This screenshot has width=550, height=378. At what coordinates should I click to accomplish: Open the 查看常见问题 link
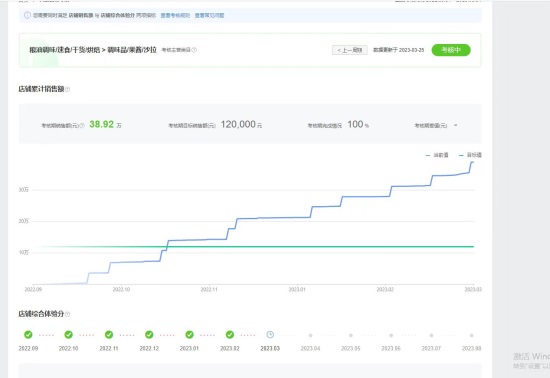tap(209, 15)
